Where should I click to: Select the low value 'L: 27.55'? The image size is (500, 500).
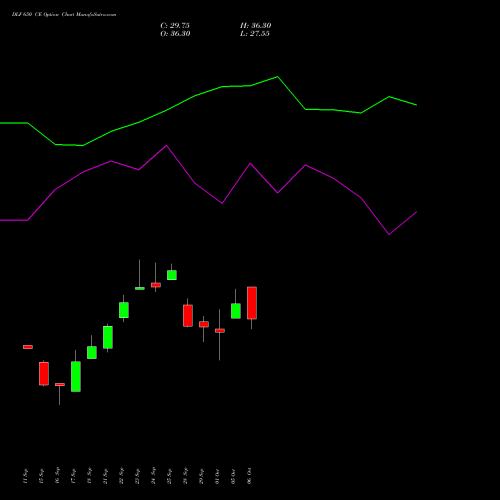click(255, 34)
